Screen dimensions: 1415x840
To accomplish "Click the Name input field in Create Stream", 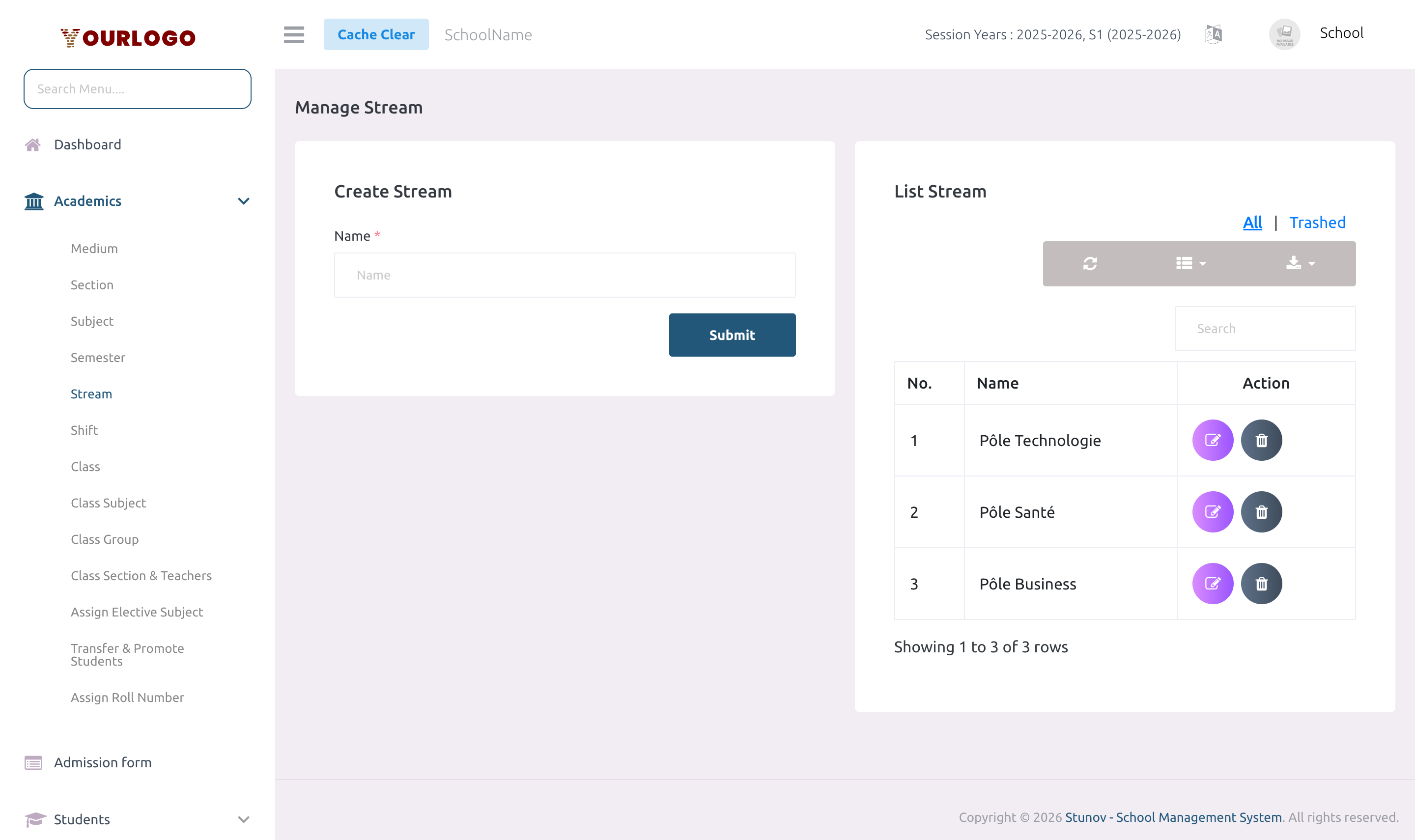I will coord(565,275).
